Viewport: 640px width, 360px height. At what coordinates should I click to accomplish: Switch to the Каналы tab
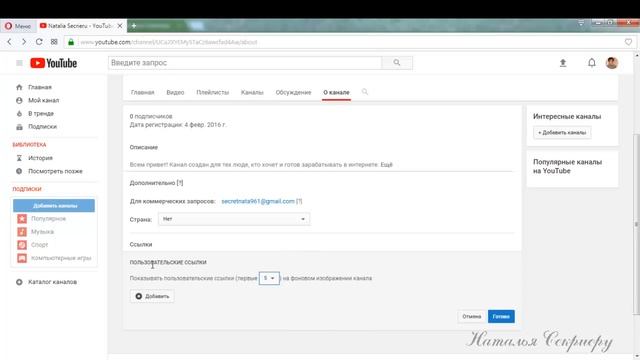click(x=252, y=92)
